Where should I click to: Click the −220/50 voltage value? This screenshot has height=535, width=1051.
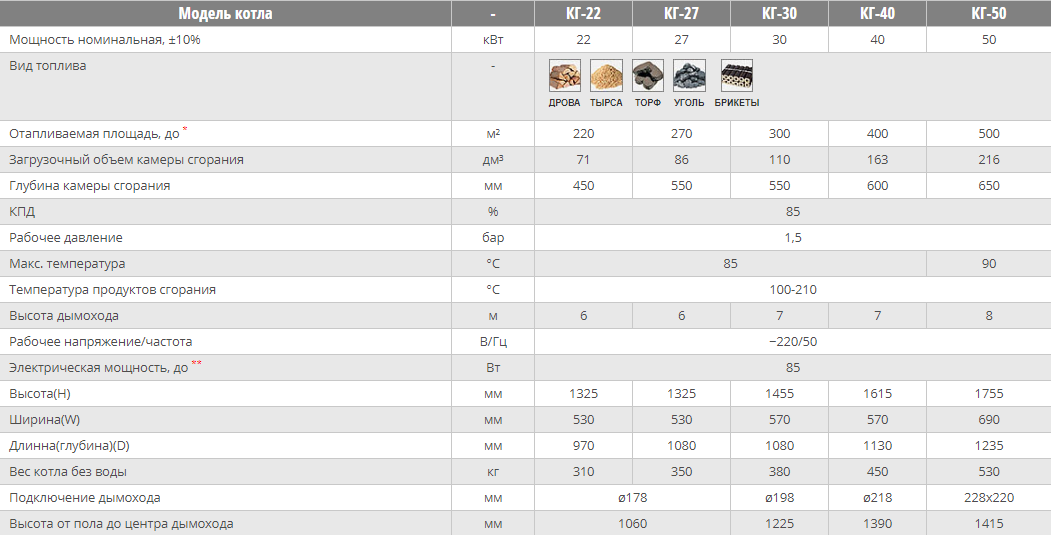click(792, 342)
